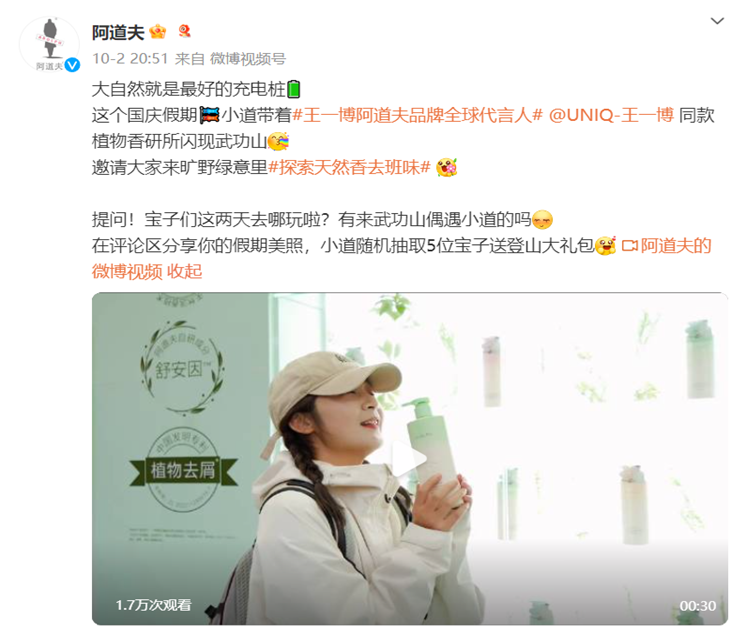The image size is (746, 635).
Task: Play the video with the center play button
Action: pyautogui.click(x=410, y=459)
